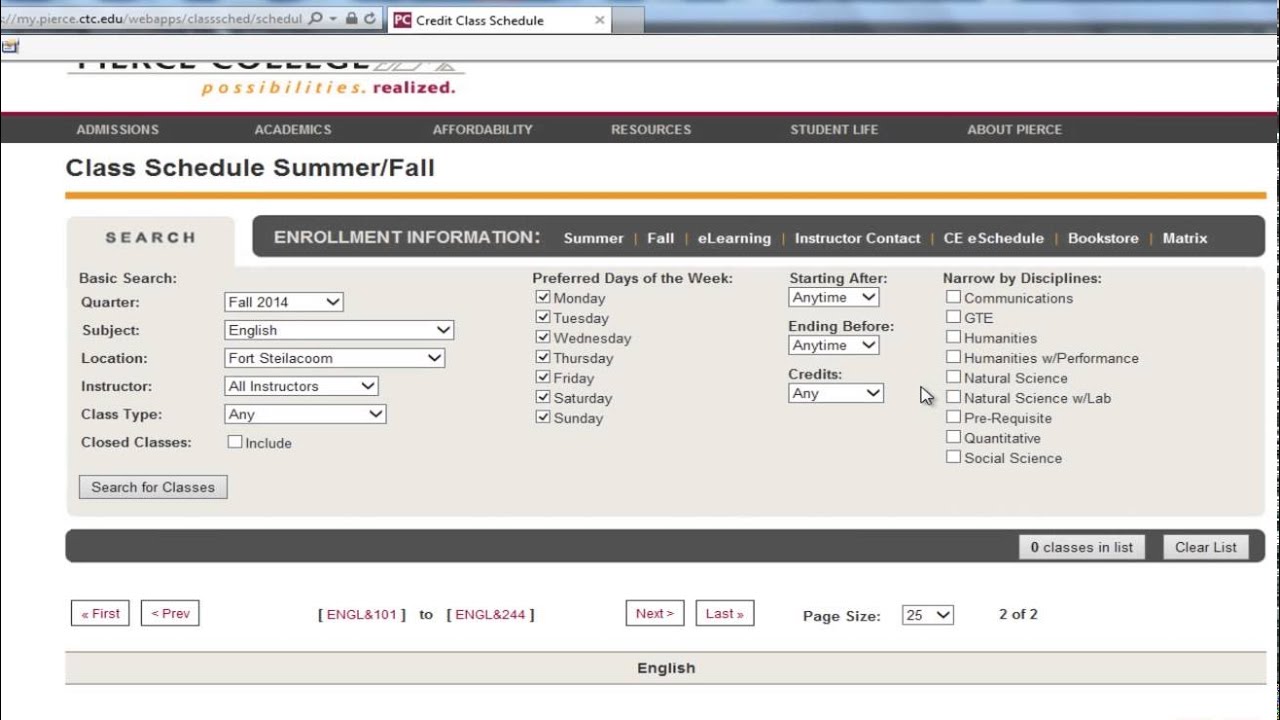Image resolution: width=1280 pixels, height=720 pixels.
Task: Open the Resources nav menu
Action: click(651, 129)
